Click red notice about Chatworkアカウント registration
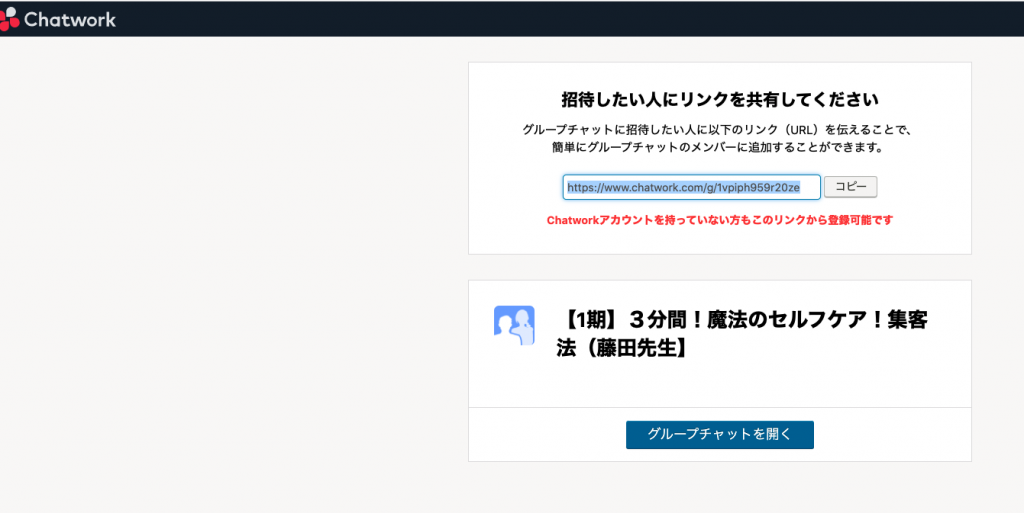 [720, 220]
